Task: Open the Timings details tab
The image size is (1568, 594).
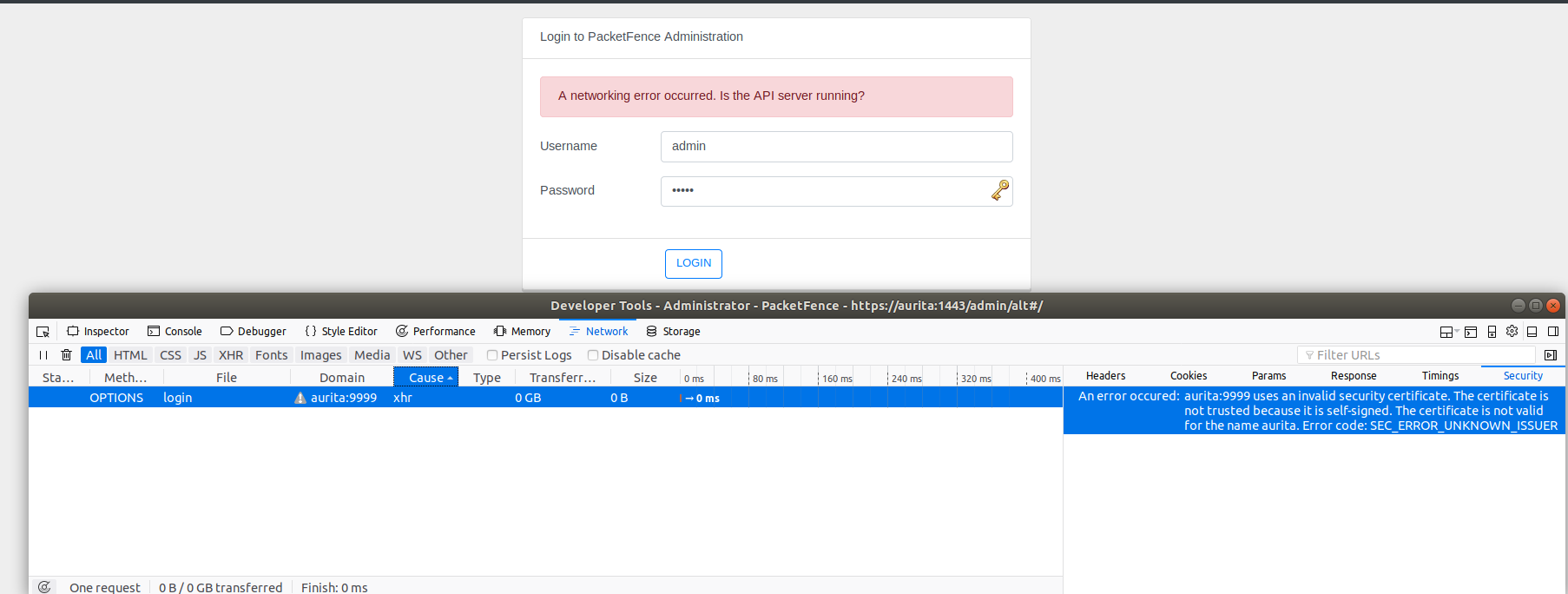Action: (1440, 376)
